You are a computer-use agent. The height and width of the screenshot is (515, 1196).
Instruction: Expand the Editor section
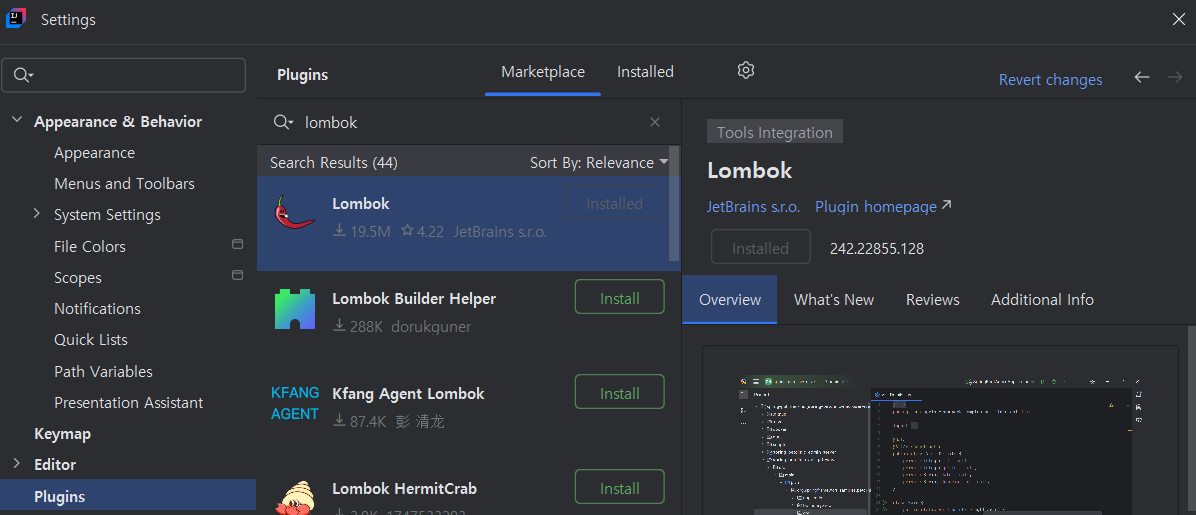tap(17, 463)
